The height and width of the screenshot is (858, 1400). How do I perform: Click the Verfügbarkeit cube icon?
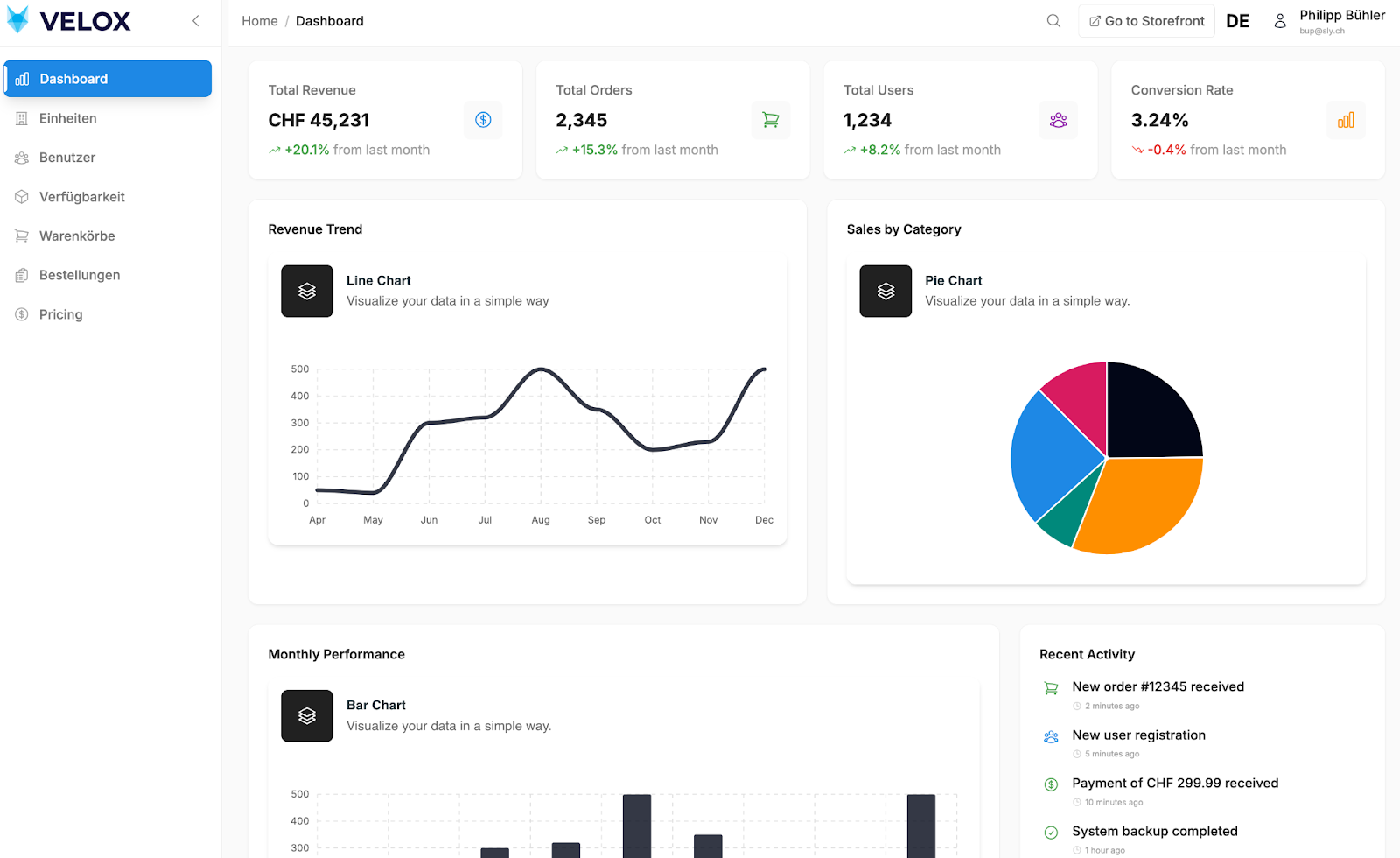coord(22,197)
